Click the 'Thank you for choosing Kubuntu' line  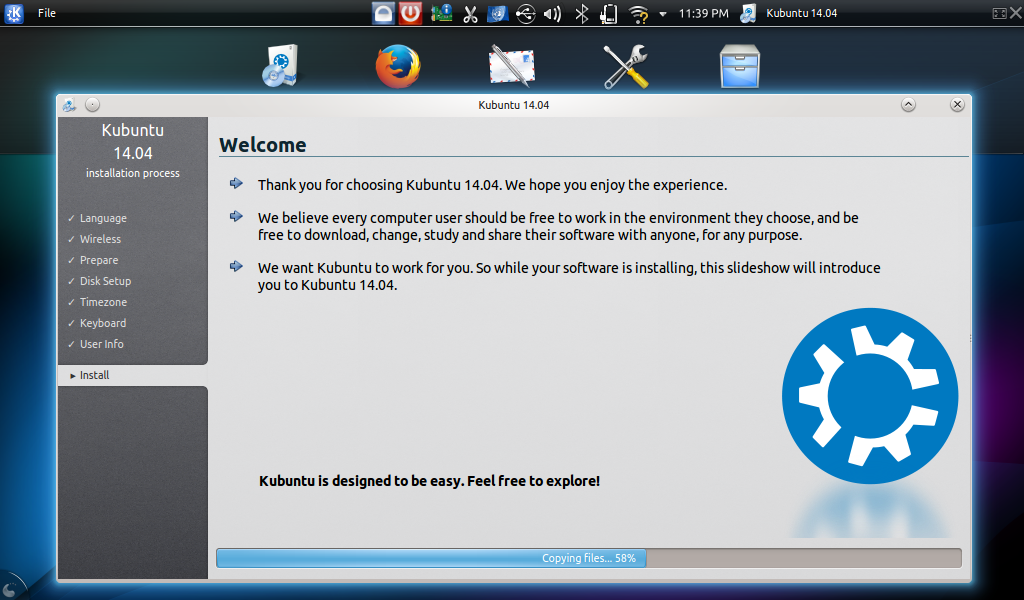click(x=492, y=185)
